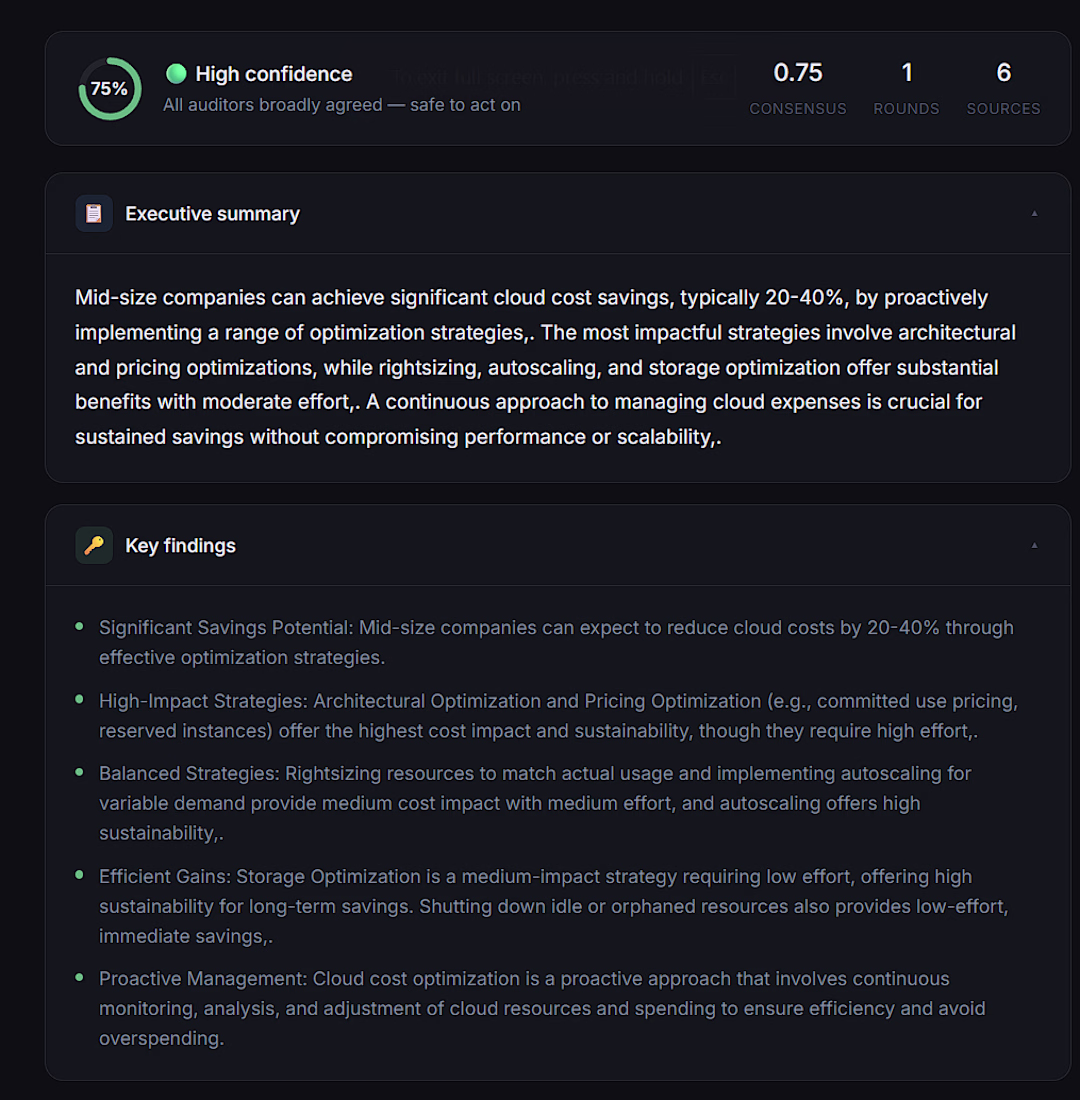
Task: Click the High confidence heading
Action: point(274,74)
